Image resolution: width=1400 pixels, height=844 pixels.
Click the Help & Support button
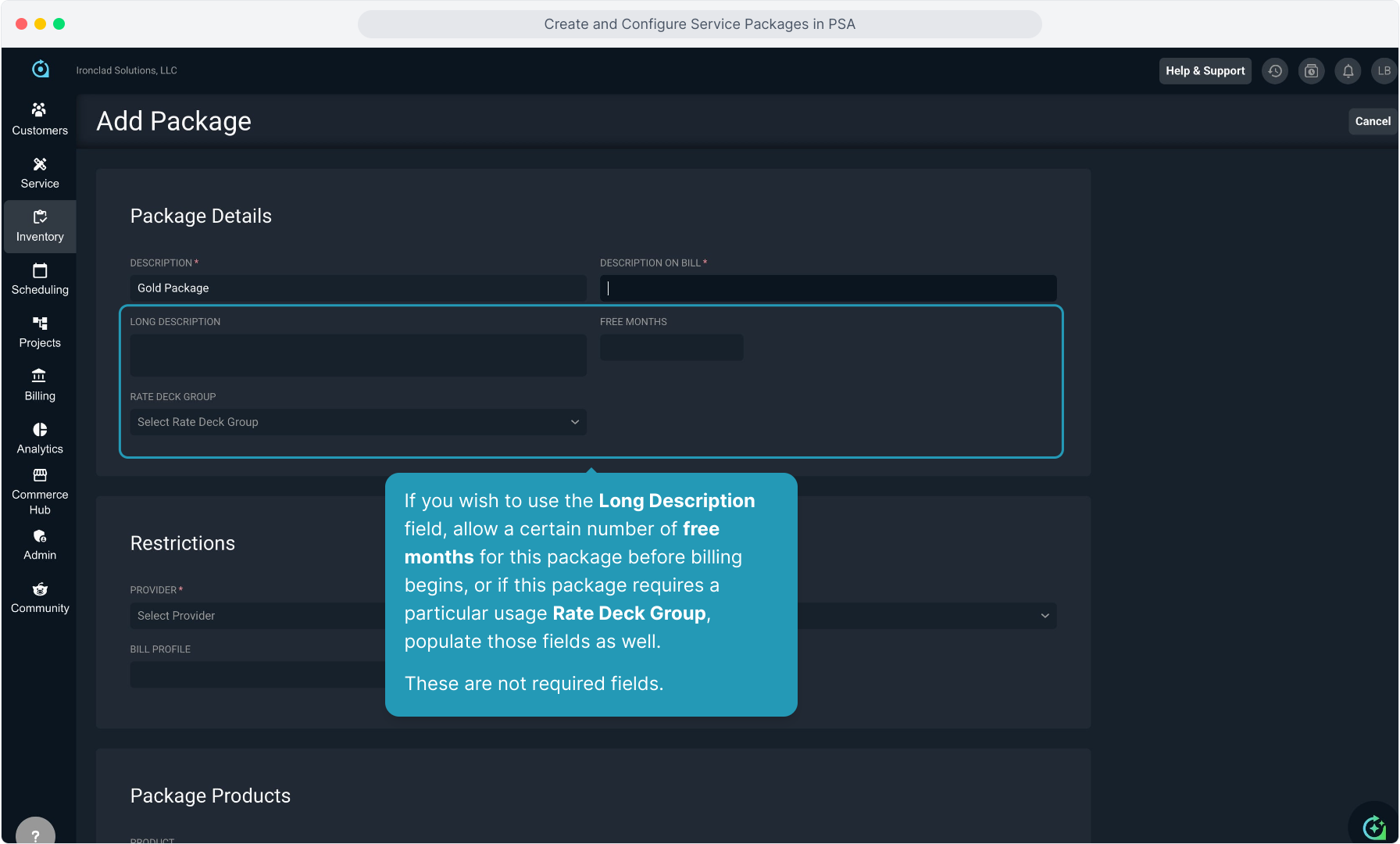point(1205,71)
